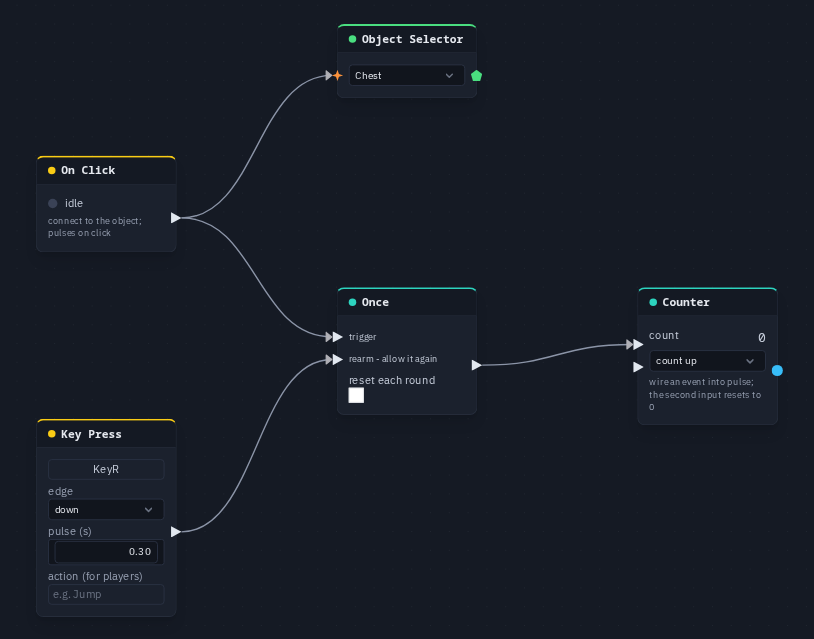Click the count pulse input port on Counter
Viewport: 814px width, 639px height.
tap(638, 344)
